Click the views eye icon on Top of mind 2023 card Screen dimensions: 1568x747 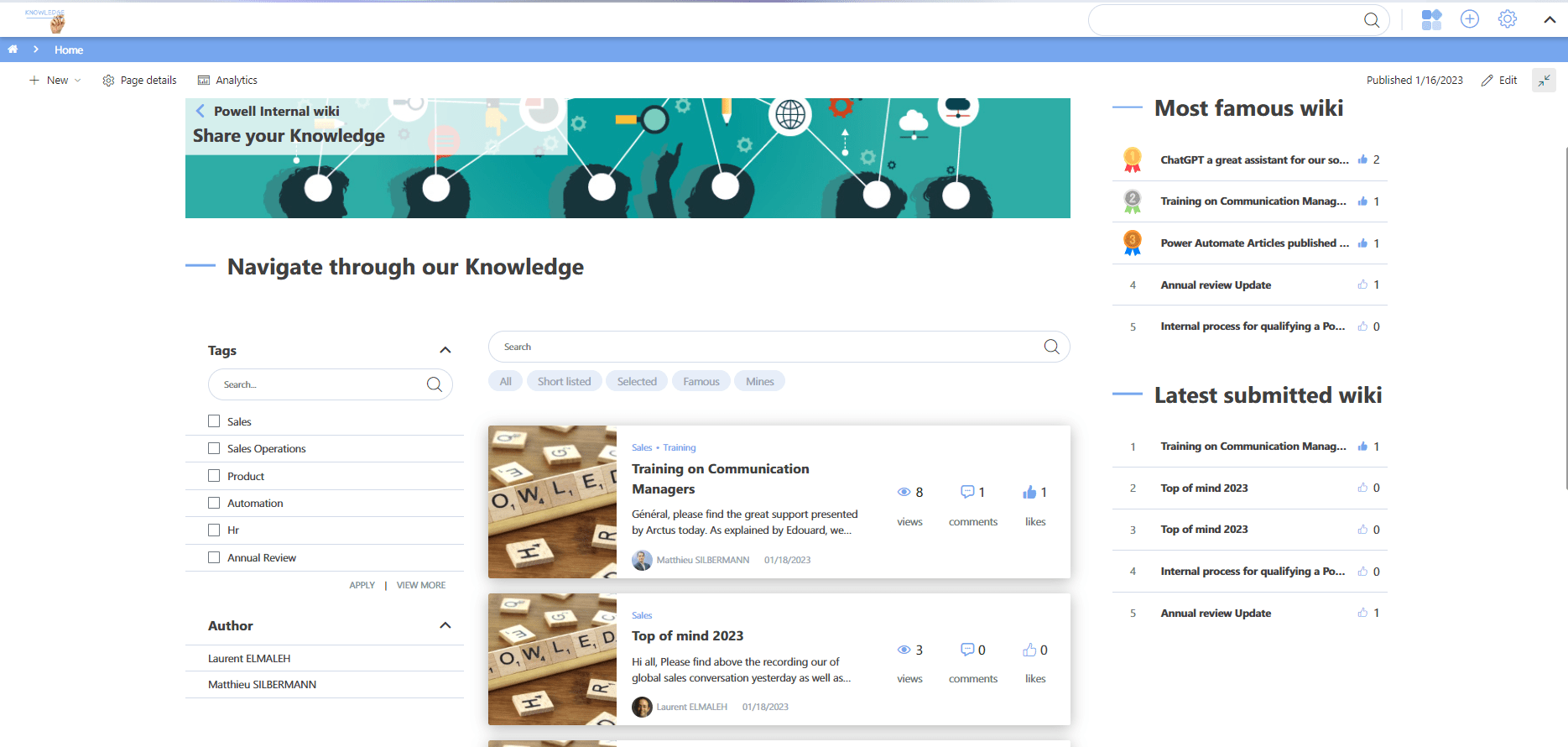point(904,650)
